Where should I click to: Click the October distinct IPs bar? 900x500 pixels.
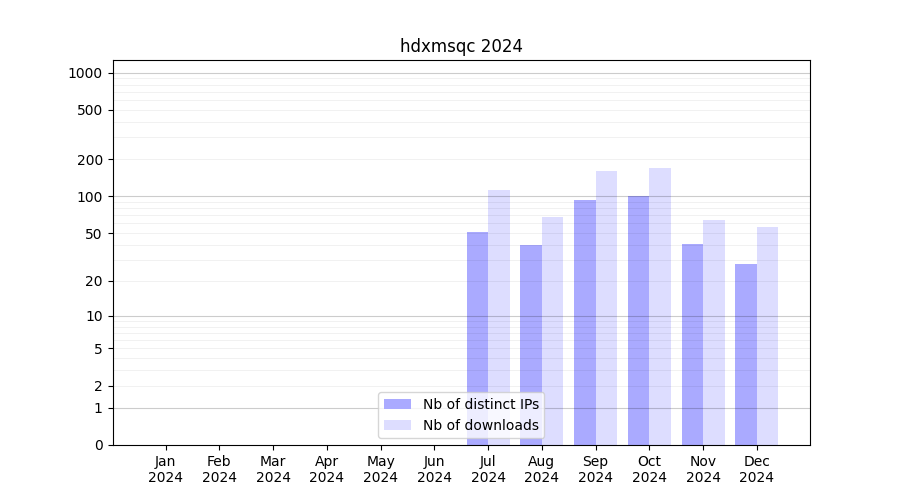(638, 320)
